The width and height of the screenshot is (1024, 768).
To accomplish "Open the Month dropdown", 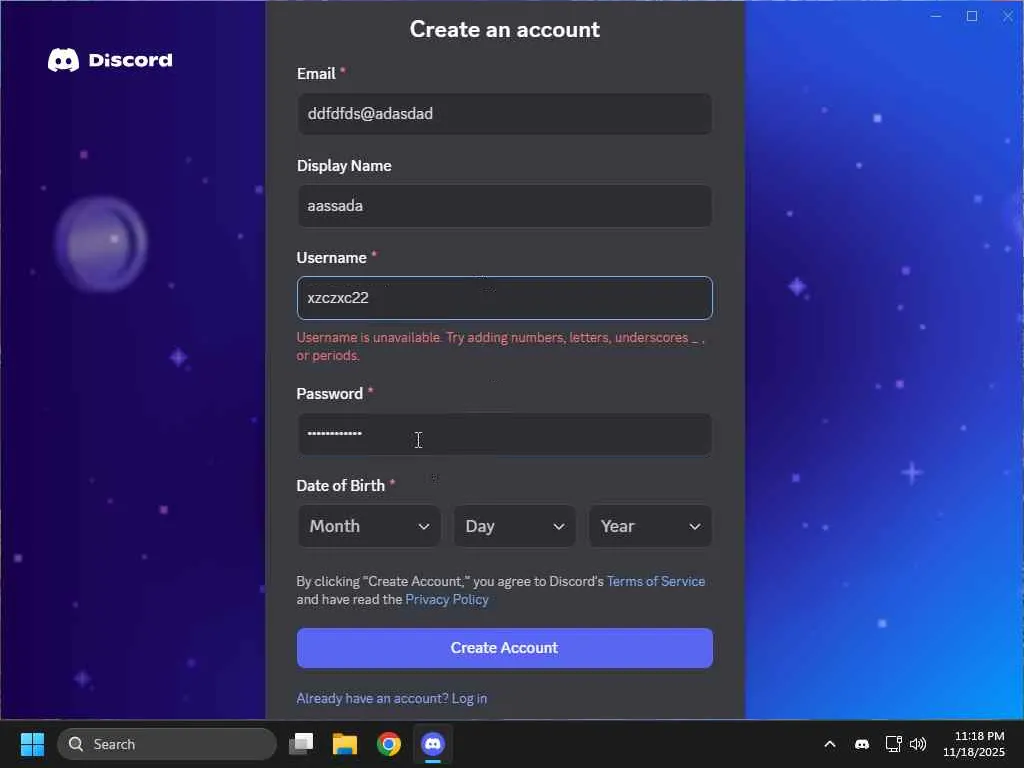I will point(369,526).
